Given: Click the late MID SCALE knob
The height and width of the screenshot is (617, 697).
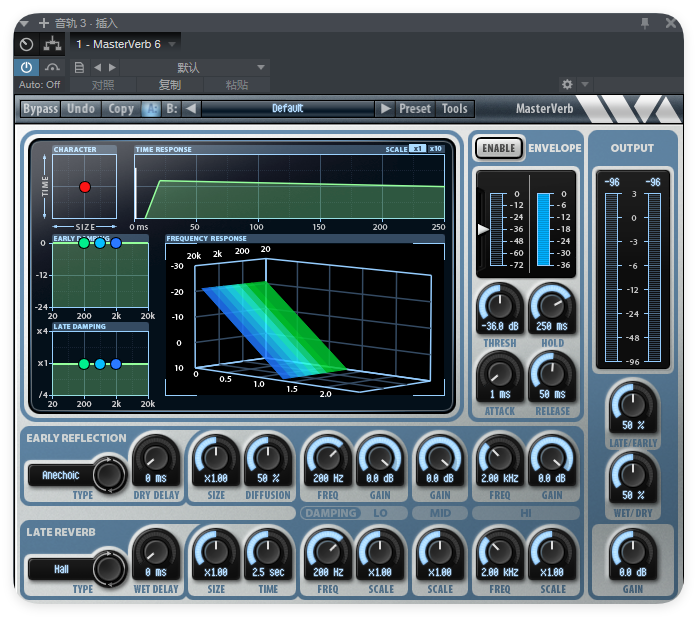Looking at the screenshot, I should tap(440, 552).
